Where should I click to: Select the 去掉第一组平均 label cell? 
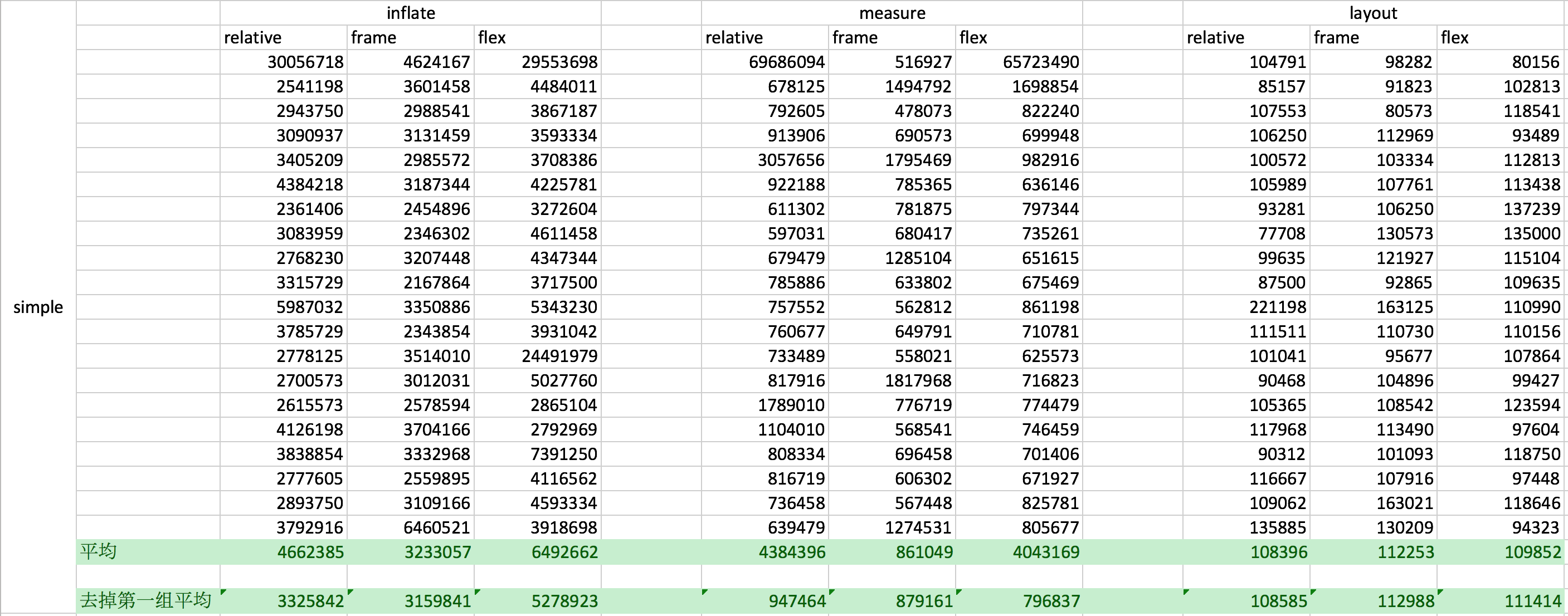click(147, 601)
